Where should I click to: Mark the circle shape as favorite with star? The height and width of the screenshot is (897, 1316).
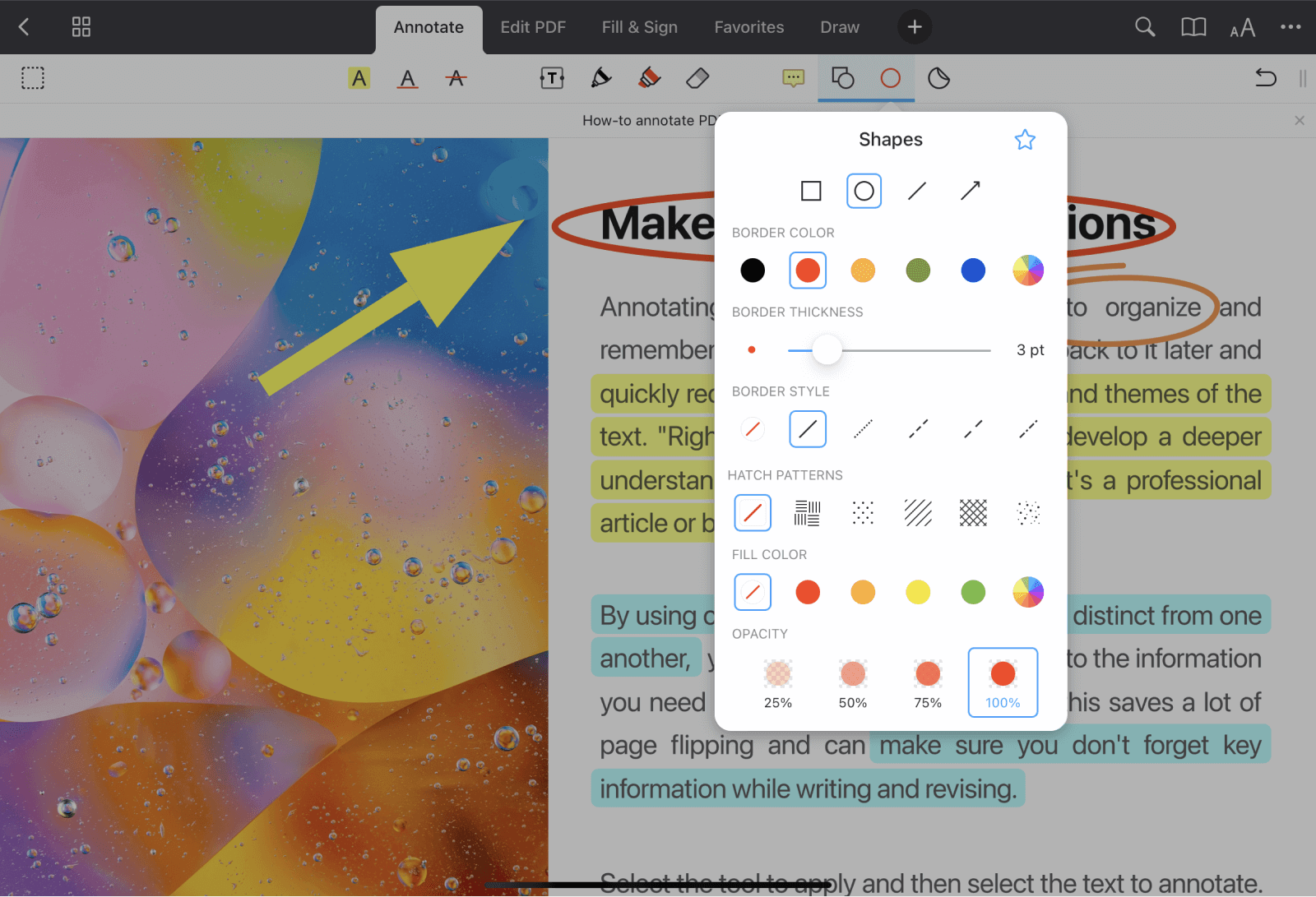1025,139
